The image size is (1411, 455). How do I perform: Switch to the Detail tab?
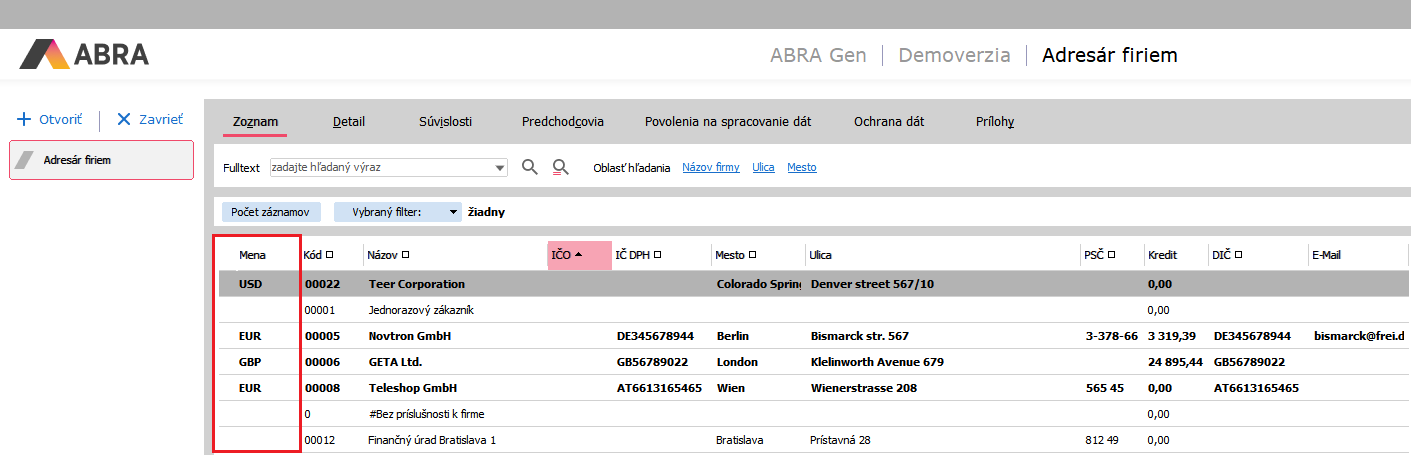pyautogui.click(x=349, y=122)
